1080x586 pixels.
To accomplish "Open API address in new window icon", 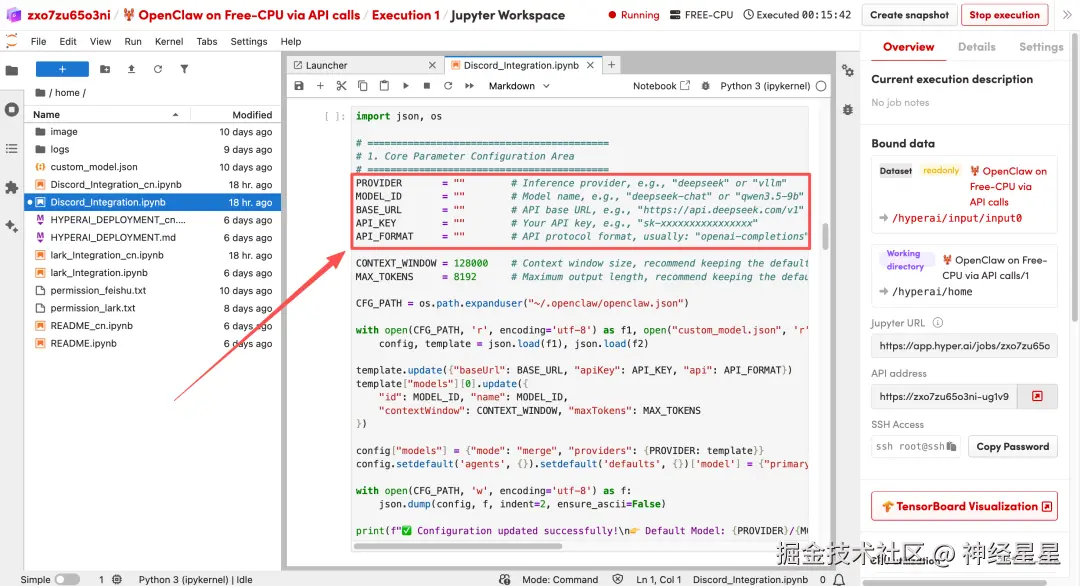I will (x=1037, y=396).
